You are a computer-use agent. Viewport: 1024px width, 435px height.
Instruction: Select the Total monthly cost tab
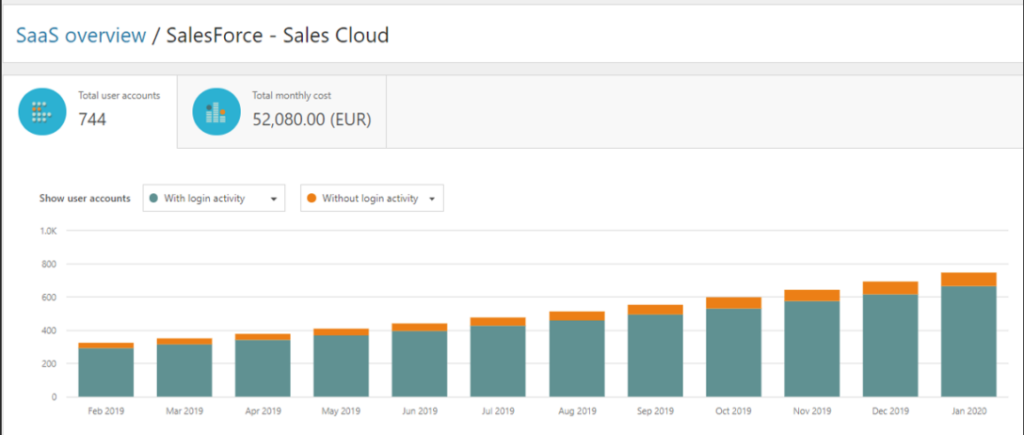(282, 112)
